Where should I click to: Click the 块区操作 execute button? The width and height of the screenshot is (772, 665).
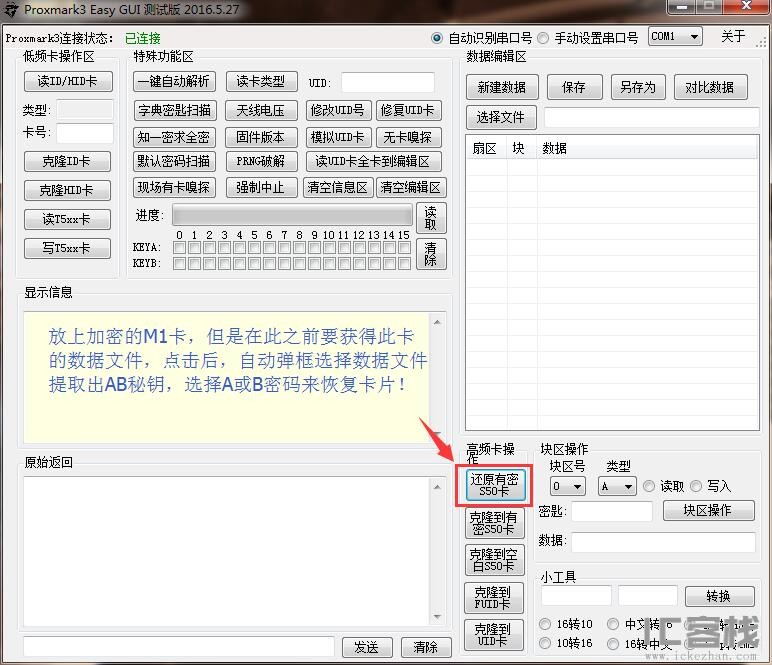coord(708,510)
